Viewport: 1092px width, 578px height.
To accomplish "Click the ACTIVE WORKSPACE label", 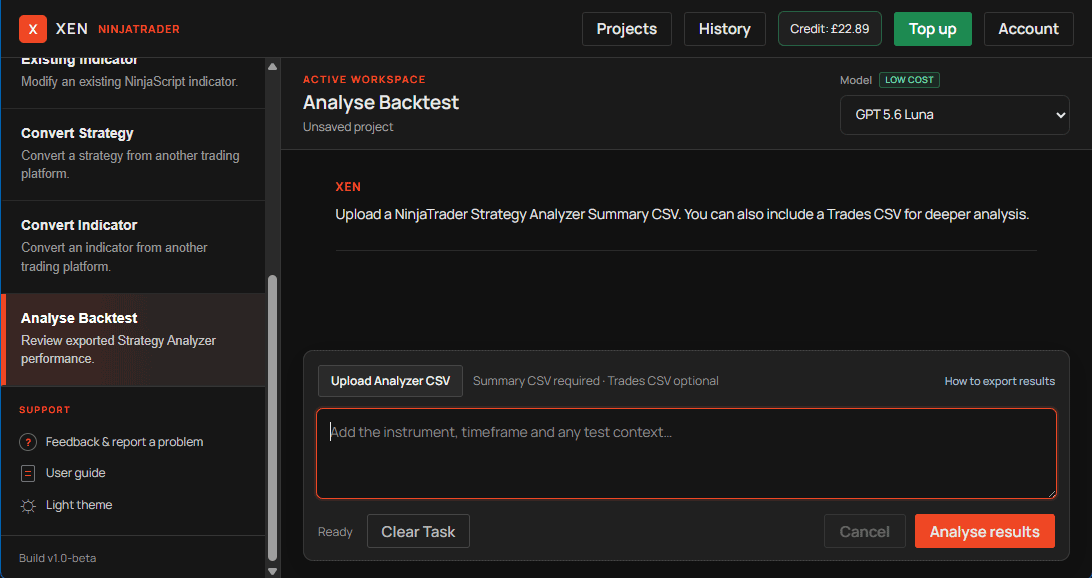I will point(364,79).
